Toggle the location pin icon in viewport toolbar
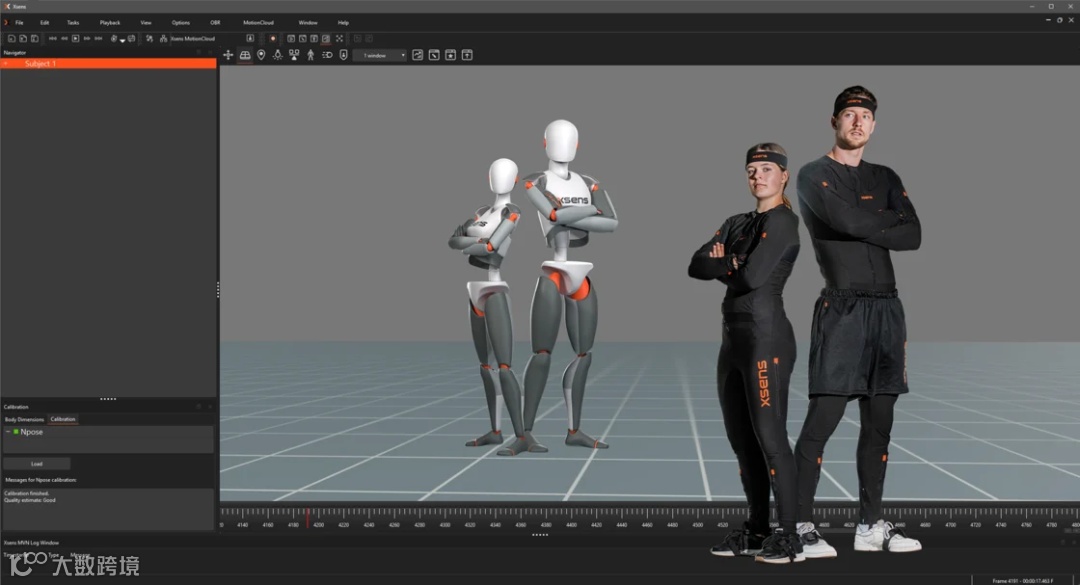 coord(261,55)
